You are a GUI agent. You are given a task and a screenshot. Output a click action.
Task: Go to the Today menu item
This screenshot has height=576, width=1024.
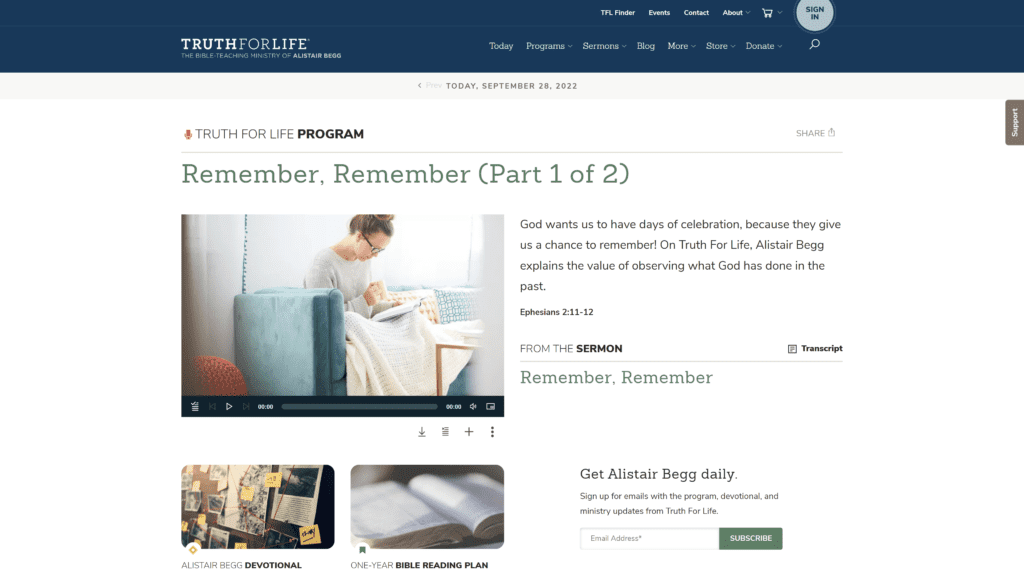click(x=501, y=46)
